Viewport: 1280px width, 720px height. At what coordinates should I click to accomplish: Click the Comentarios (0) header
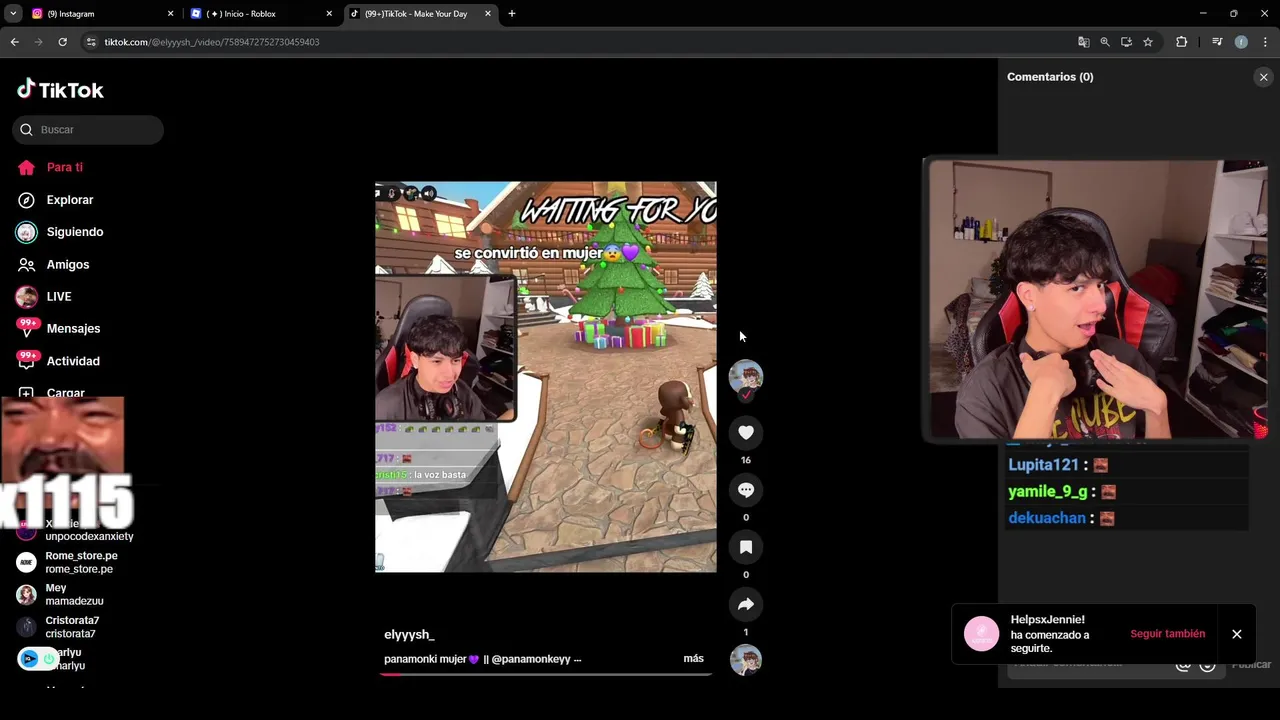click(x=1050, y=77)
